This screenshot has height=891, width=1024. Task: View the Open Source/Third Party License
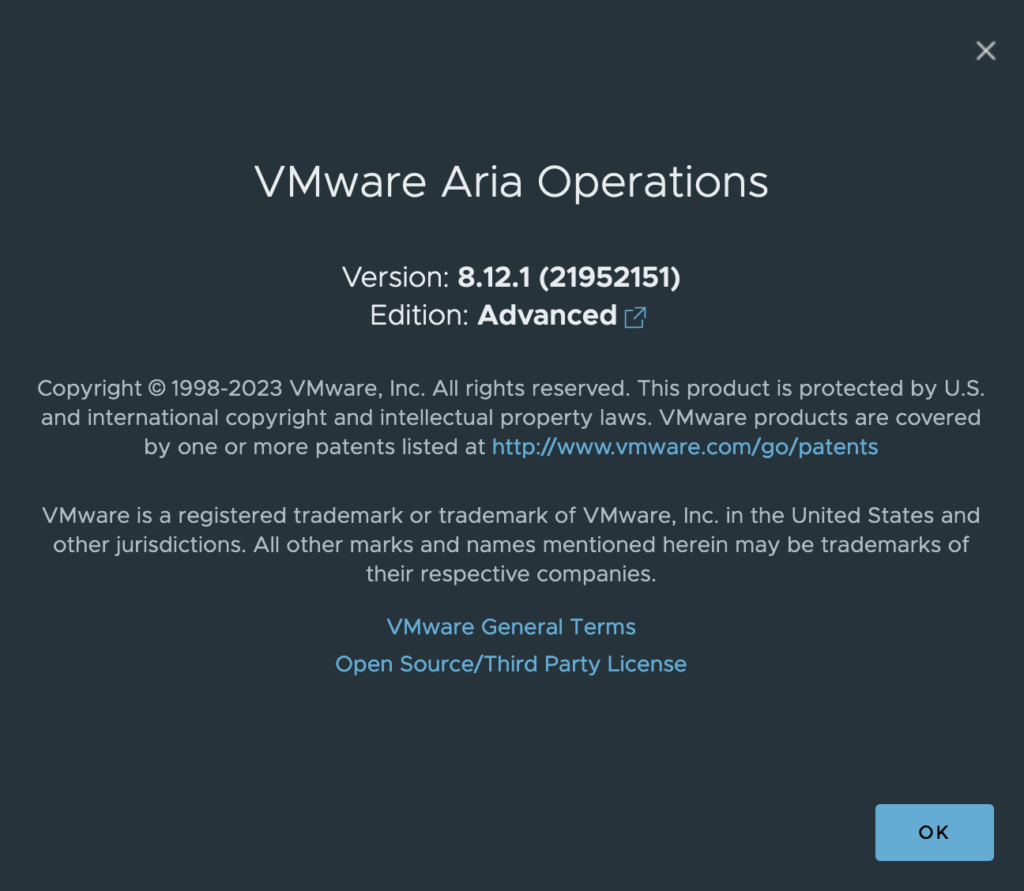pos(511,664)
